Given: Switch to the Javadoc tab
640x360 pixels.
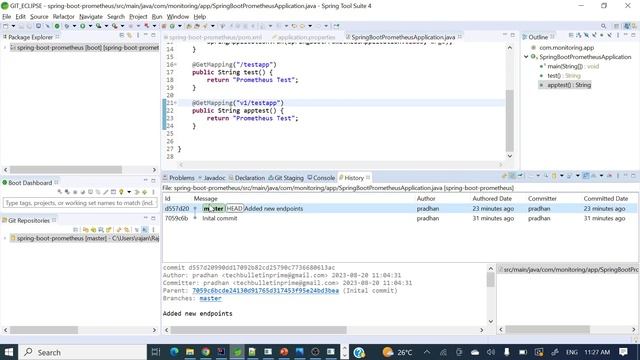Looking at the screenshot, I should (x=211, y=178).
